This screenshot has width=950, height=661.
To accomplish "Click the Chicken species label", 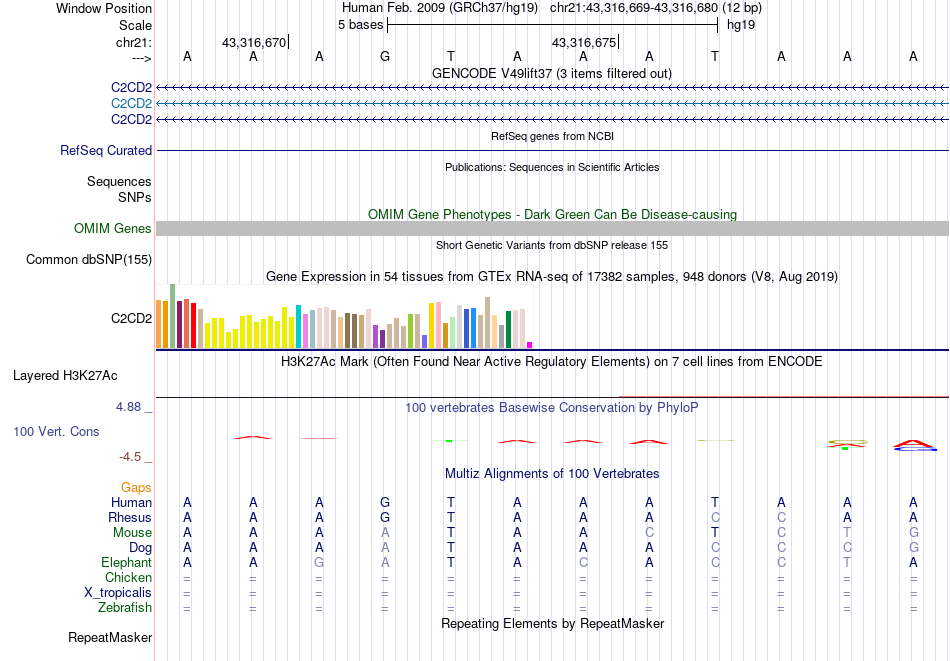I will 128,577.
